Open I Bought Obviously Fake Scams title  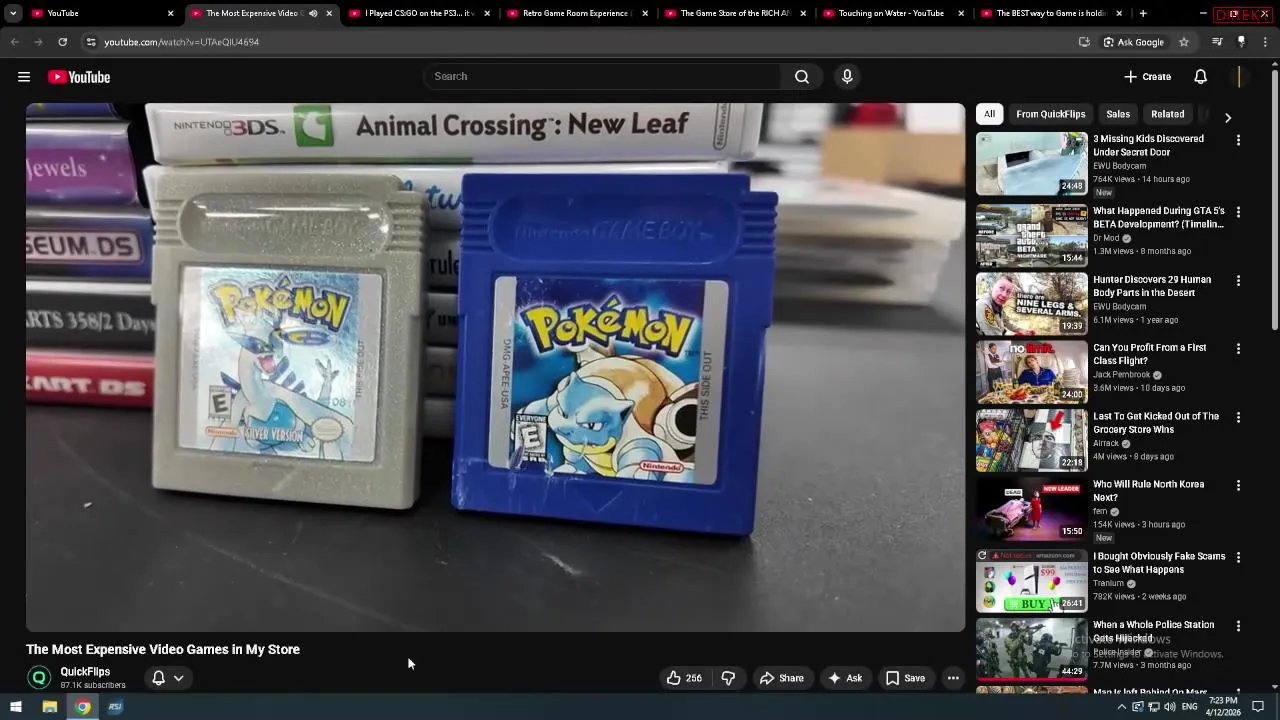coord(1159,563)
